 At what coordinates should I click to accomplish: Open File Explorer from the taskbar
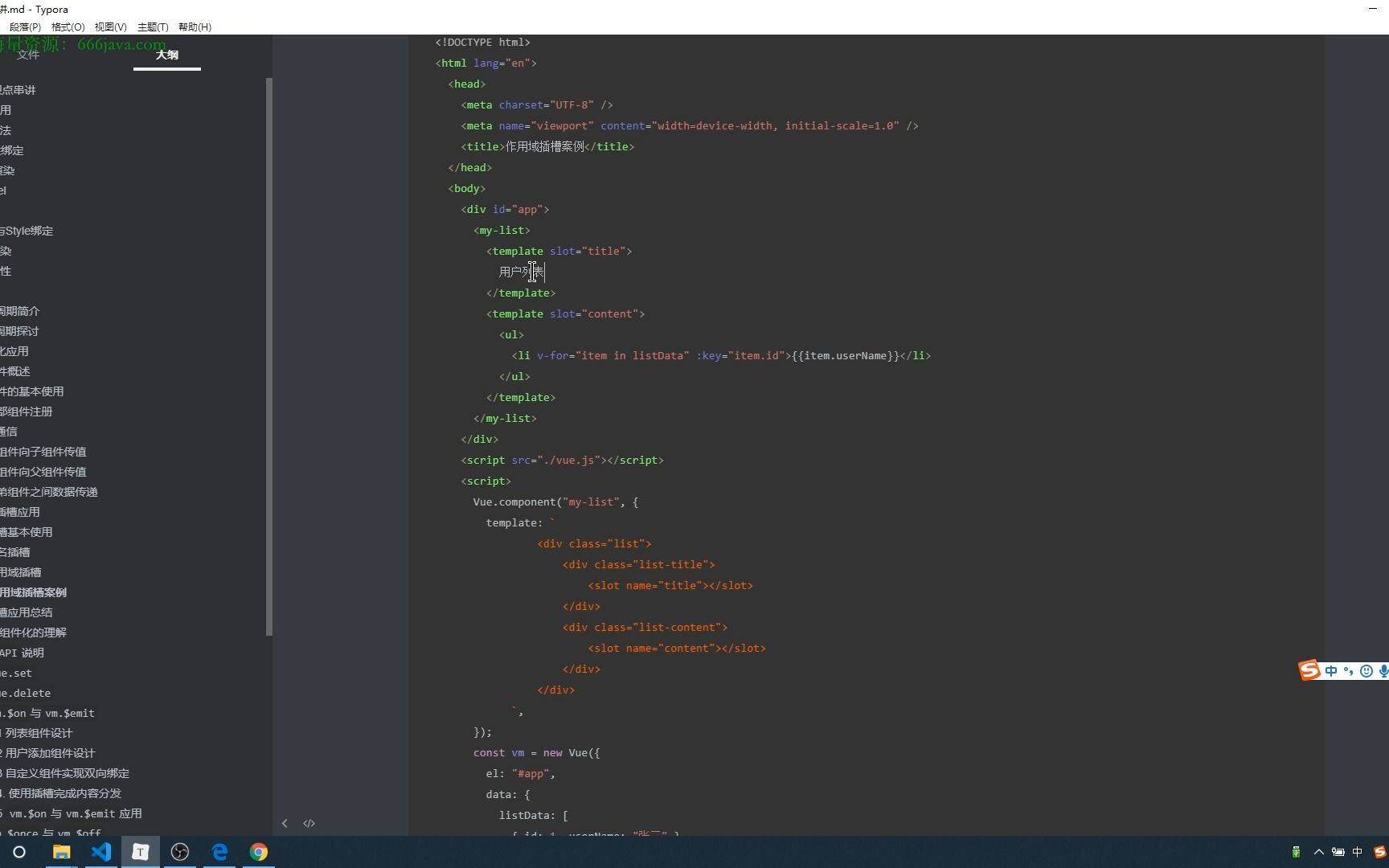point(61,852)
